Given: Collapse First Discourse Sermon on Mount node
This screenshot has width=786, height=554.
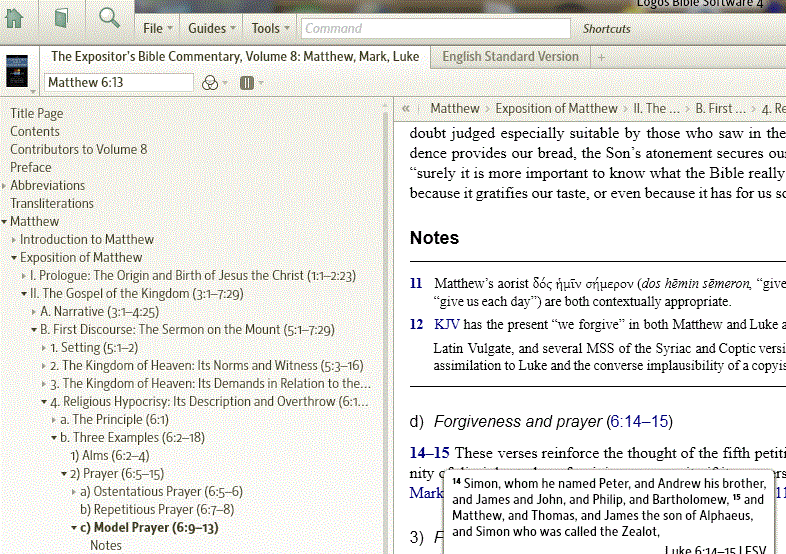Looking at the screenshot, I should pos(34,330).
